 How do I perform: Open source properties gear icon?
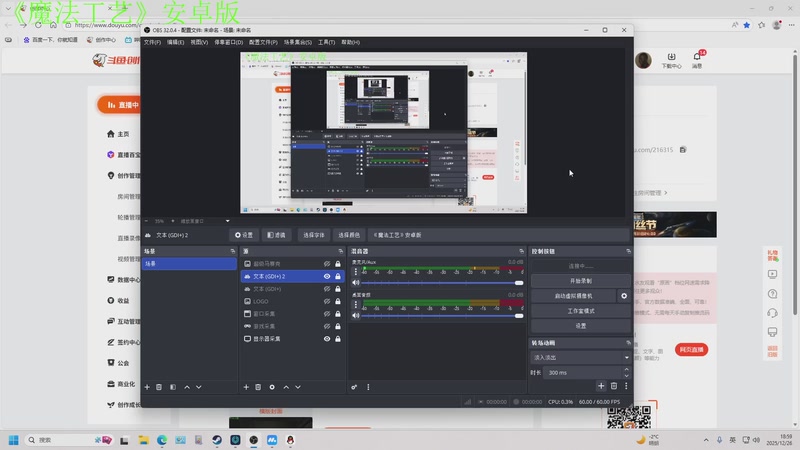click(x=272, y=387)
